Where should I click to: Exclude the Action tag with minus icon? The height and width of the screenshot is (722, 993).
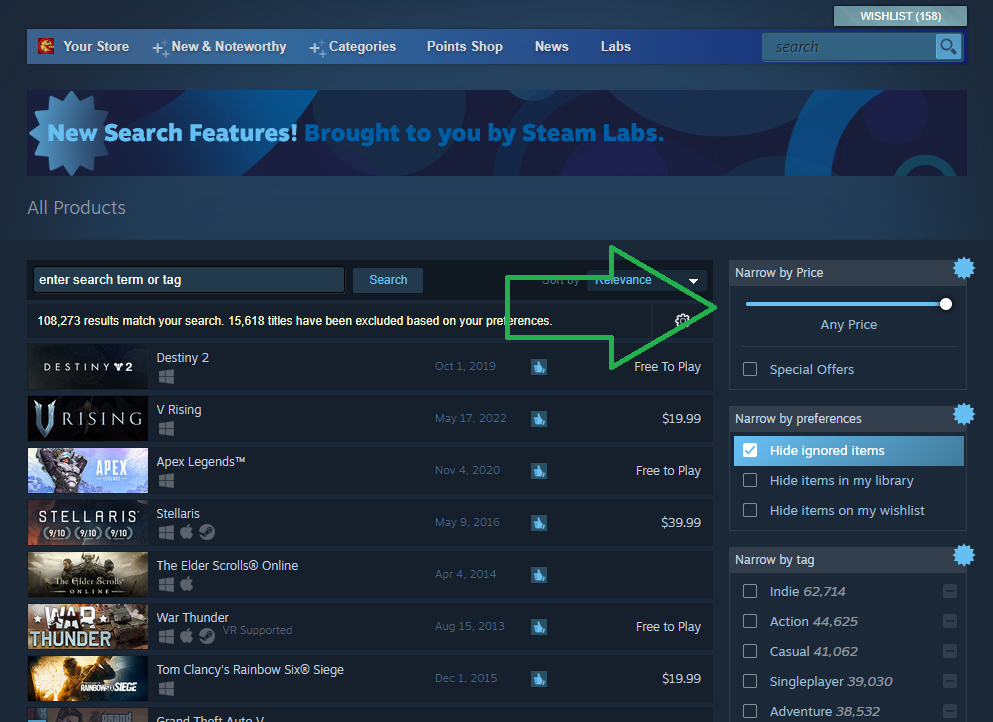point(949,621)
